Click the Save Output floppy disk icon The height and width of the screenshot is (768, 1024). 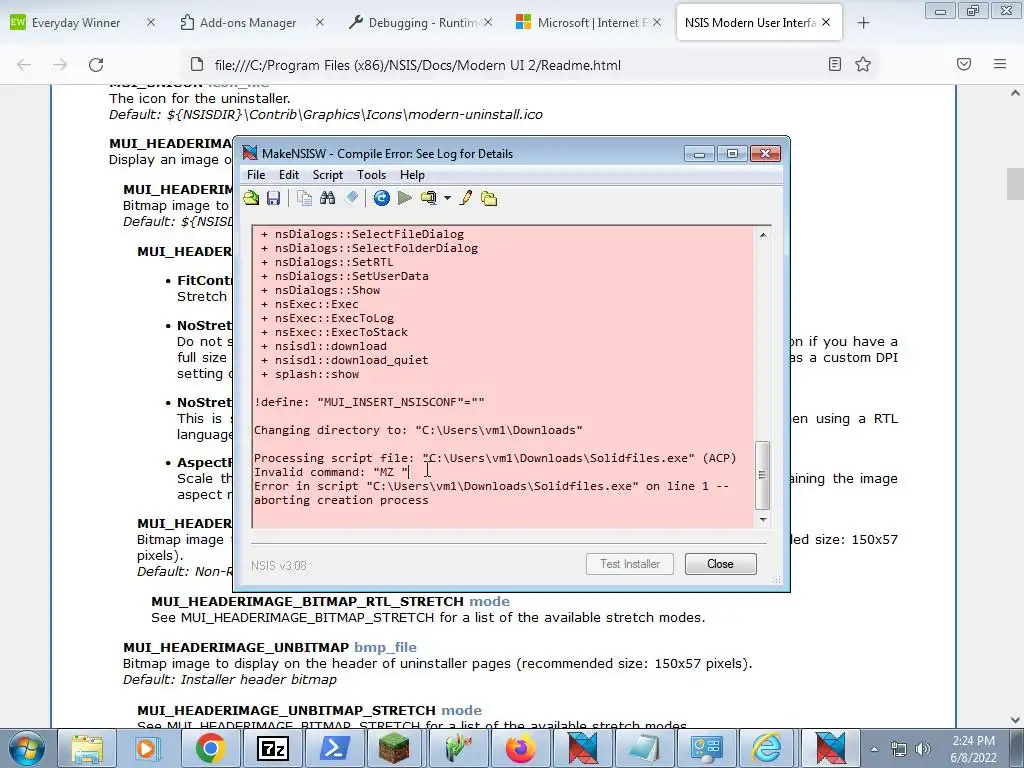point(274,198)
